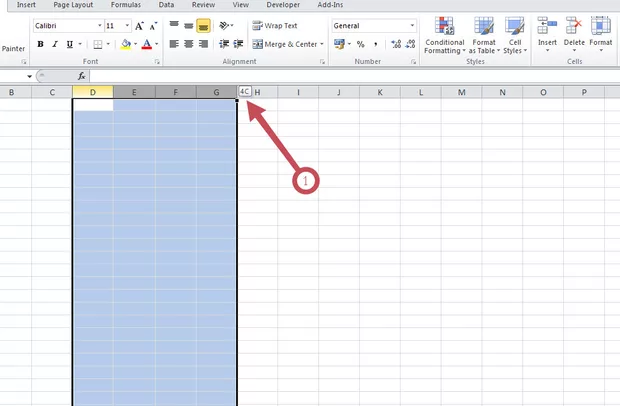The width and height of the screenshot is (620, 406).
Task: Switch to Developer tab
Action: (x=283, y=5)
